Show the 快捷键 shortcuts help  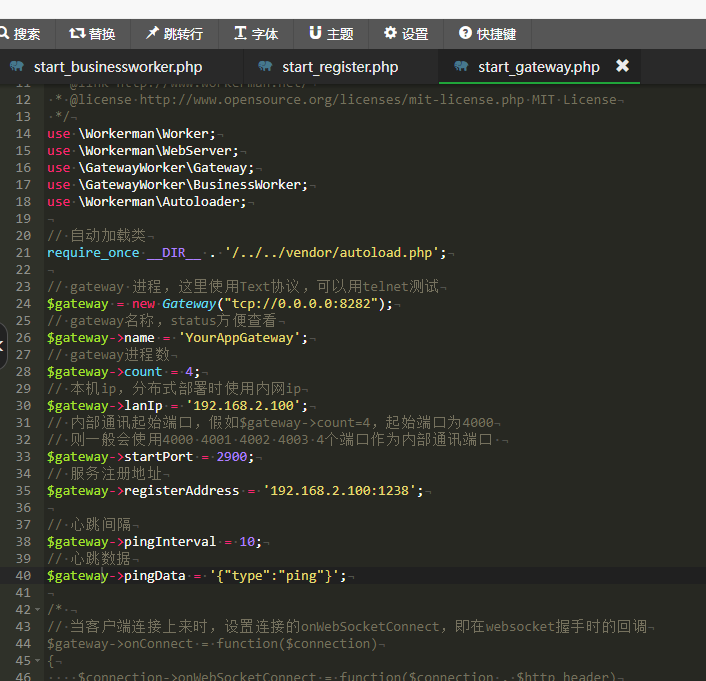click(487, 34)
